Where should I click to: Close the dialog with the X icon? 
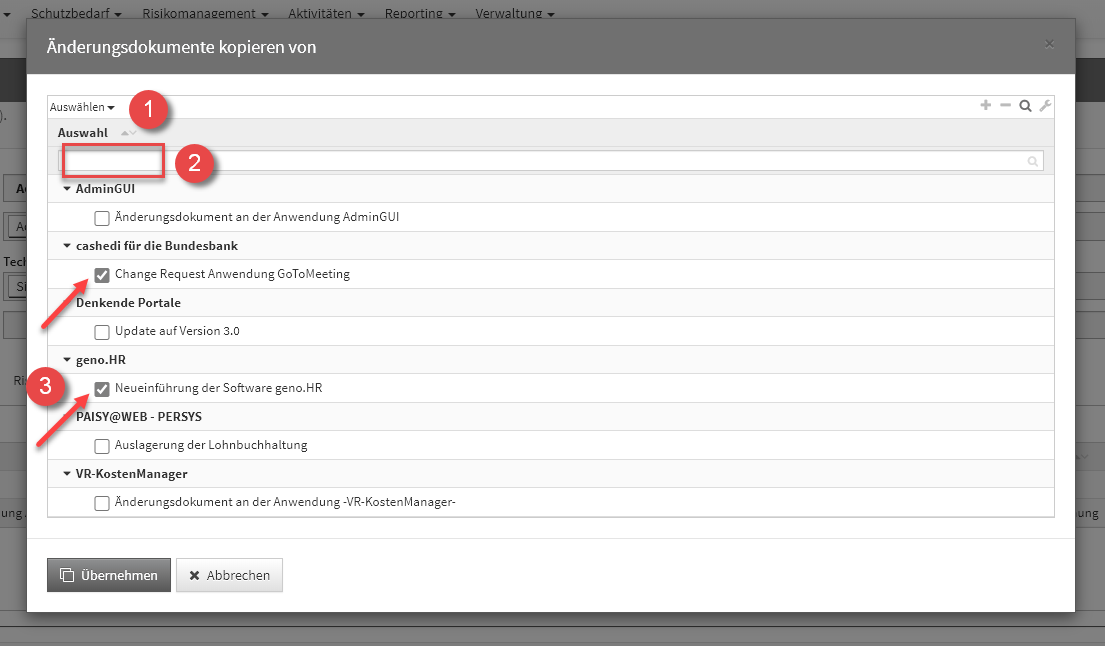pyautogui.click(x=1049, y=44)
